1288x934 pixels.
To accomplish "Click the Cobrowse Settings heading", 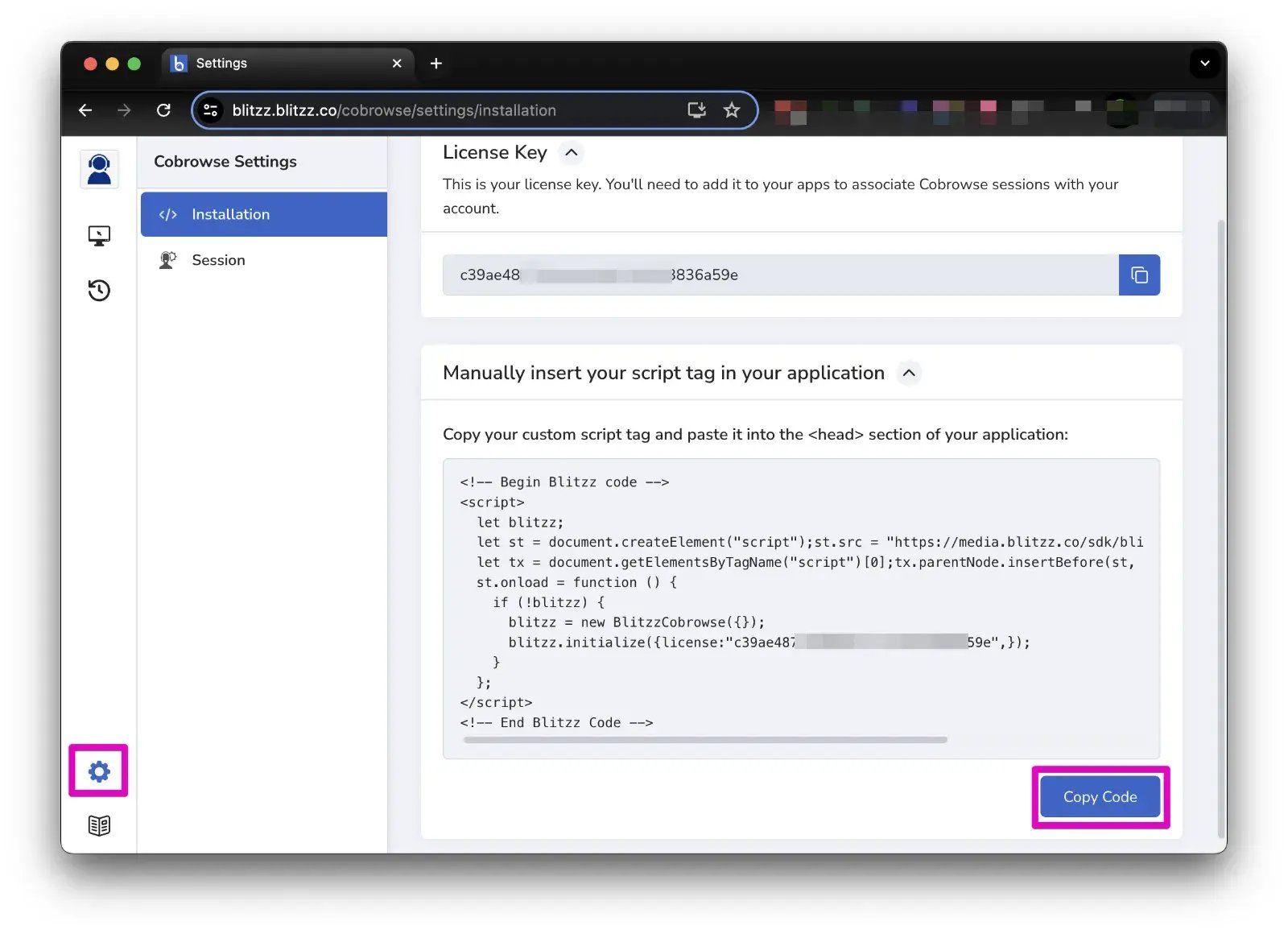I will click(x=225, y=162).
